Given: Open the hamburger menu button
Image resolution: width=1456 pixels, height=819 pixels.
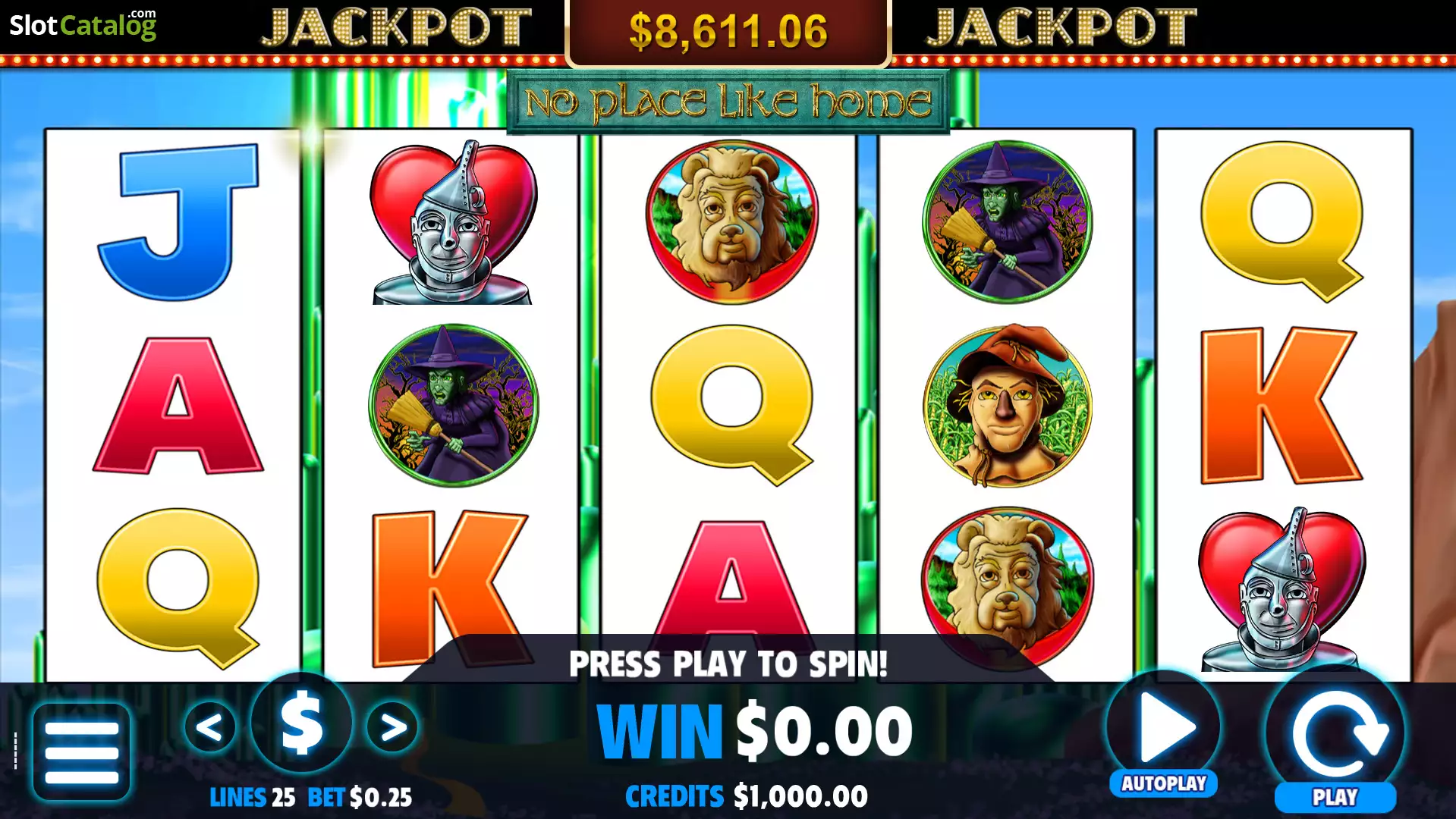Looking at the screenshot, I should click(81, 752).
